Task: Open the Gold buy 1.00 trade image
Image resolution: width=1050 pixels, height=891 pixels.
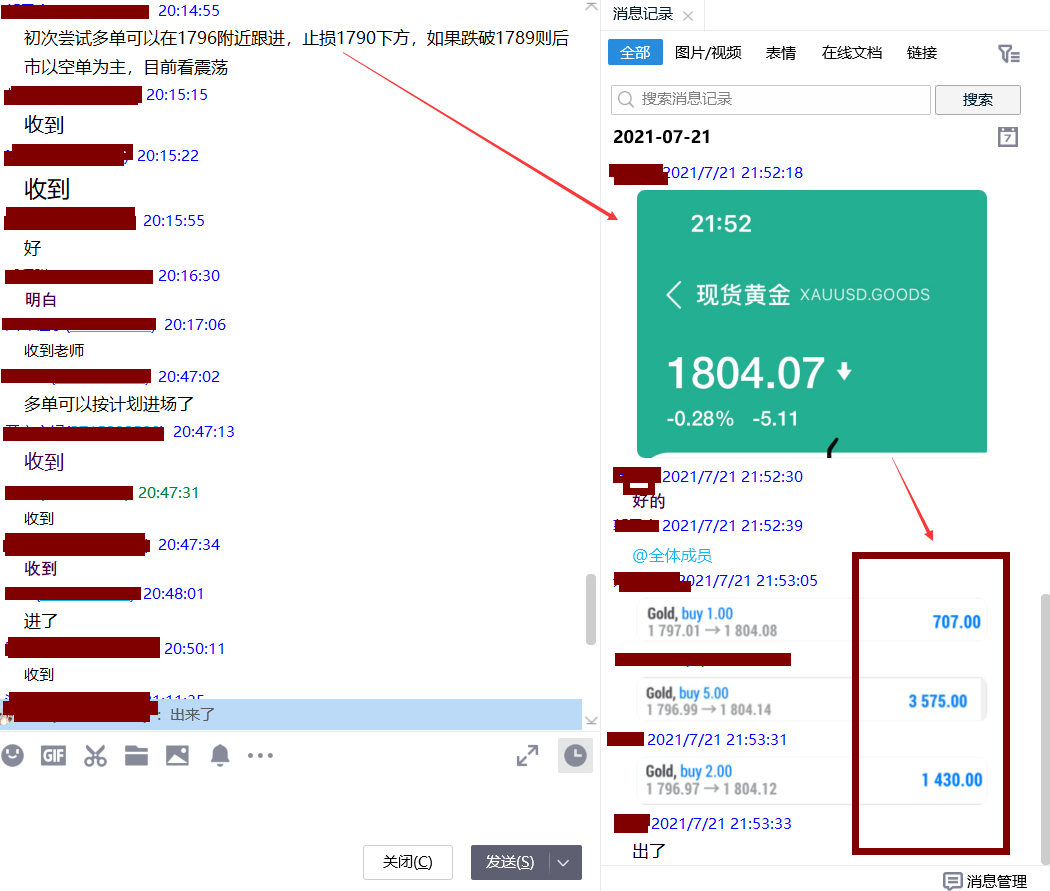Action: (x=812, y=621)
